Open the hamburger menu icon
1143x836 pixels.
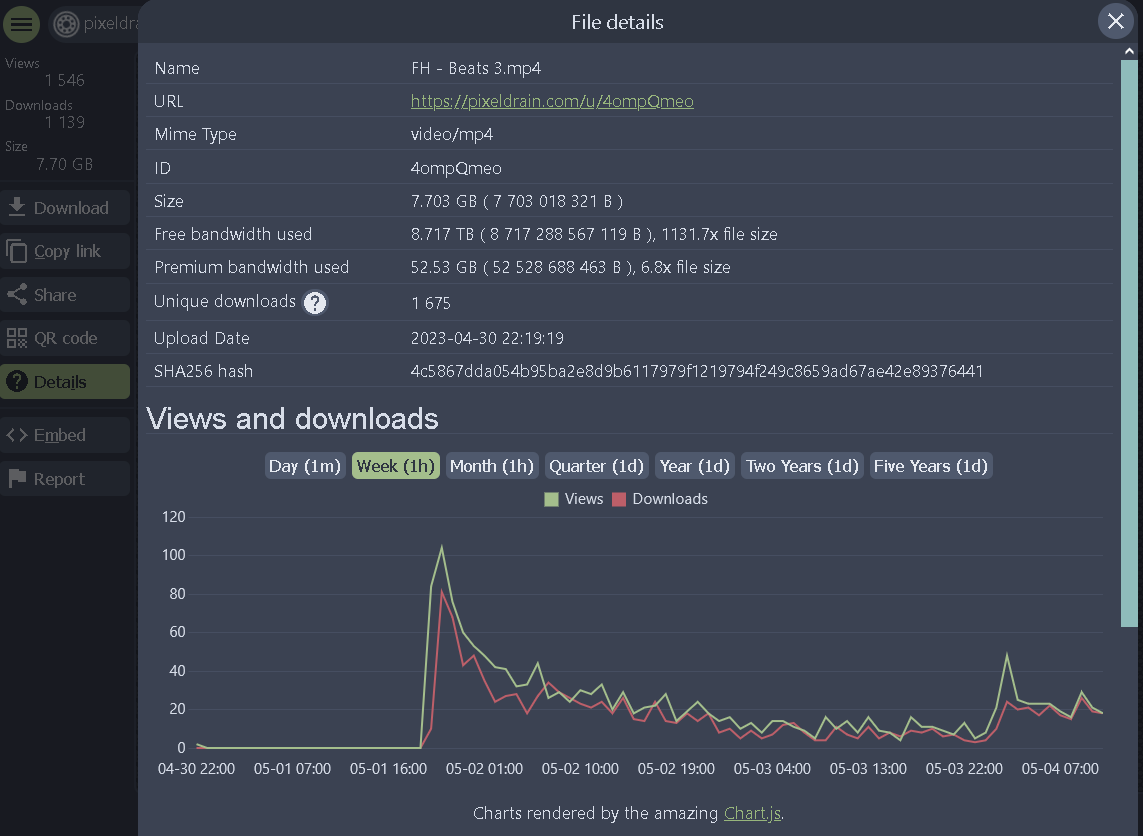coord(21,24)
